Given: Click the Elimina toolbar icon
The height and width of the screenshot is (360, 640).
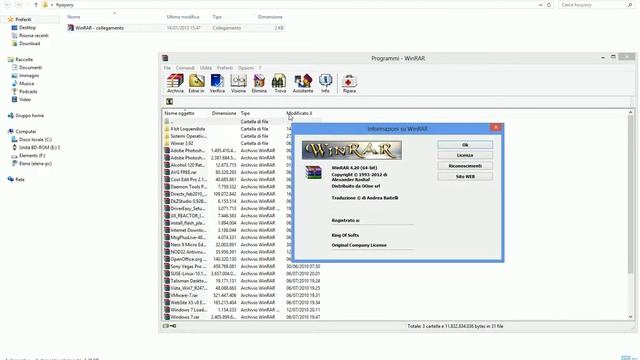Looking at the screenshot, I should click(259, 83).
